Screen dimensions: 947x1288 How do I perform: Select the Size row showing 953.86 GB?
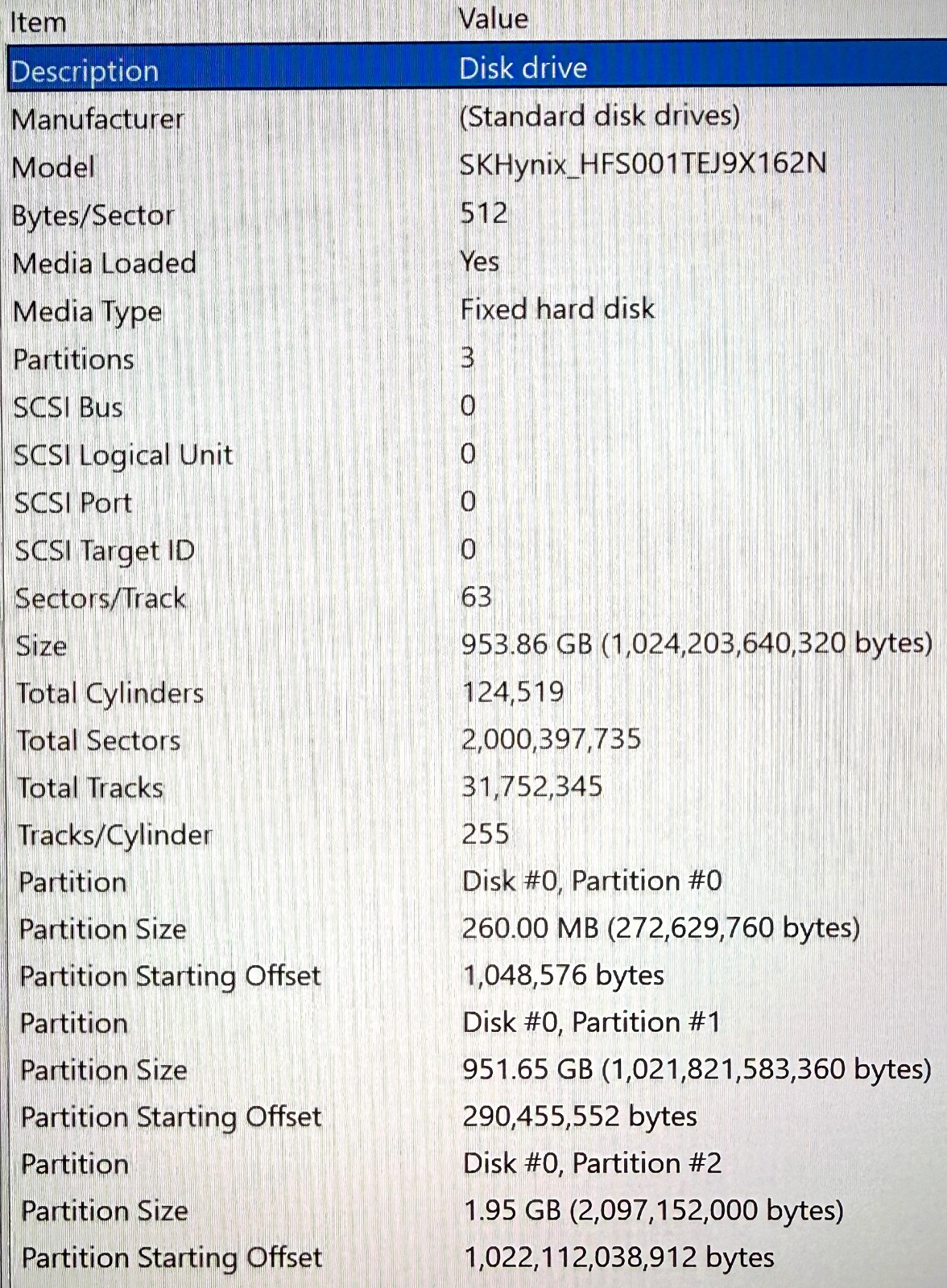tap(477, 645)
